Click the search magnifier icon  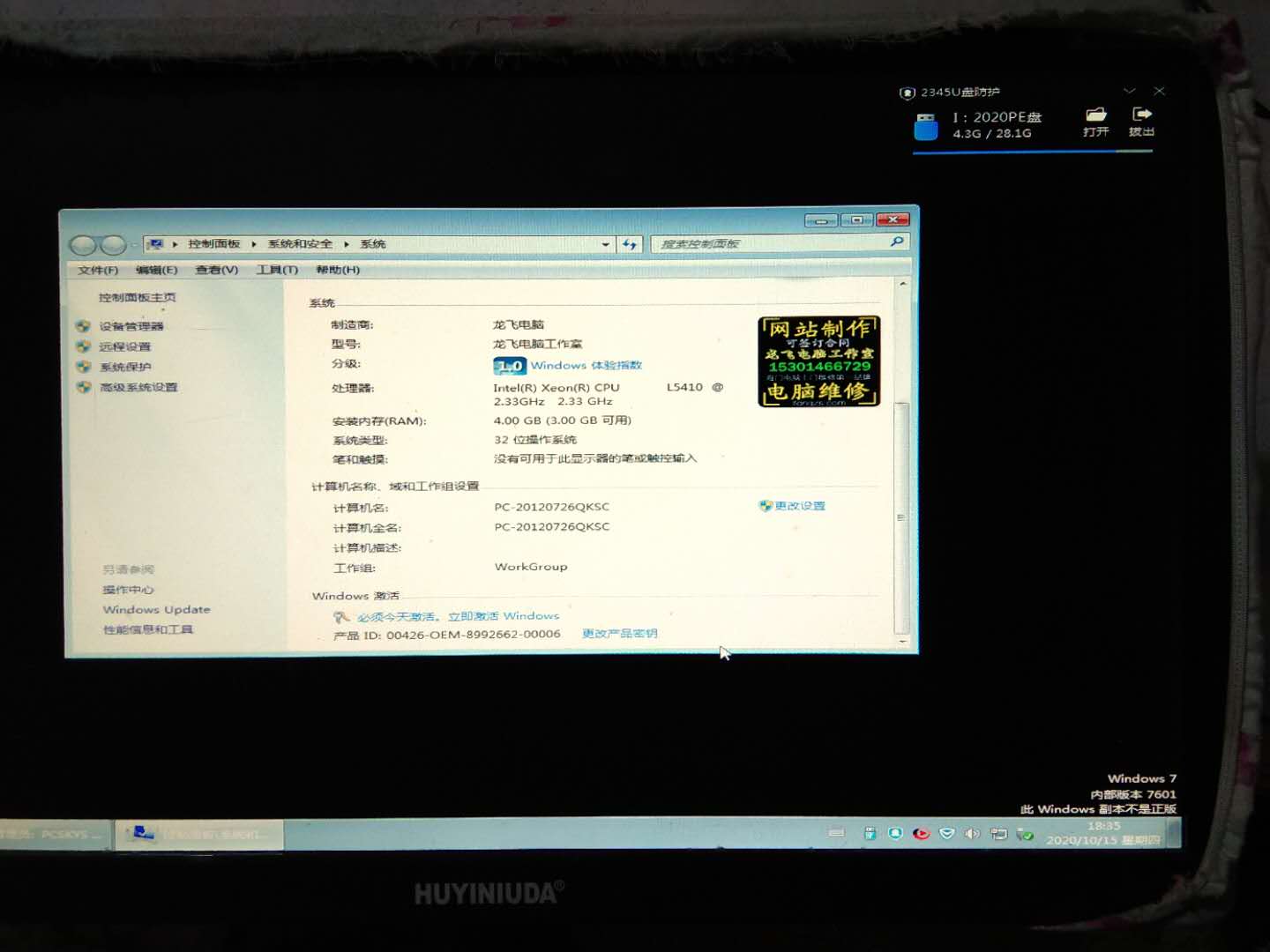click(897, 242)
